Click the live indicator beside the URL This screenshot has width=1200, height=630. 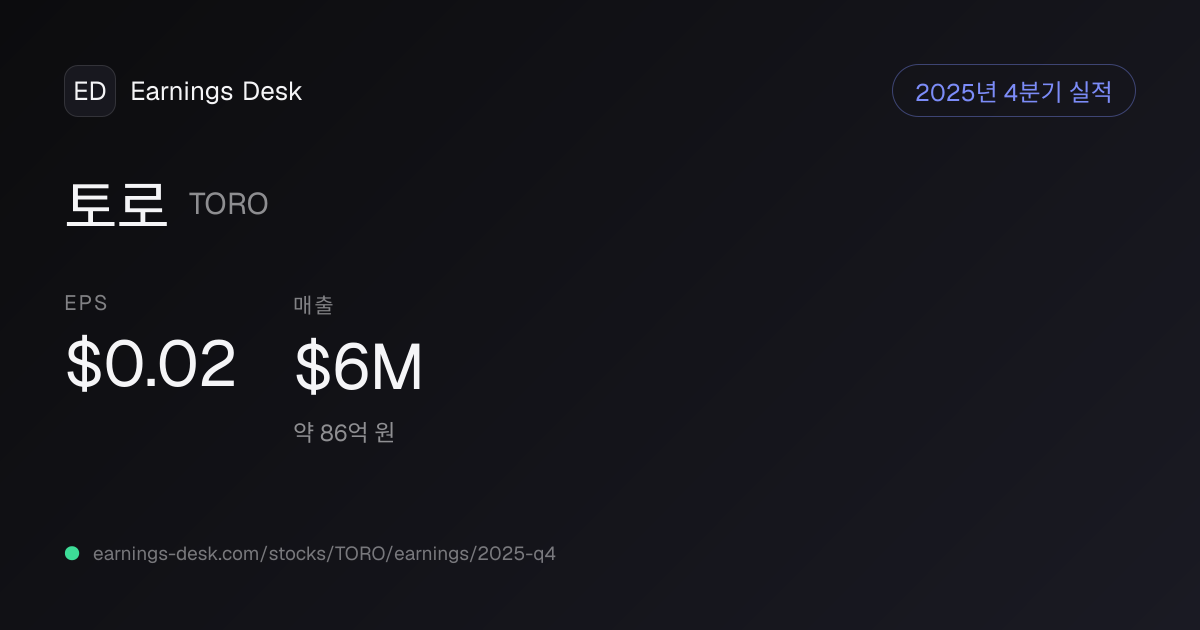point(72,553)
